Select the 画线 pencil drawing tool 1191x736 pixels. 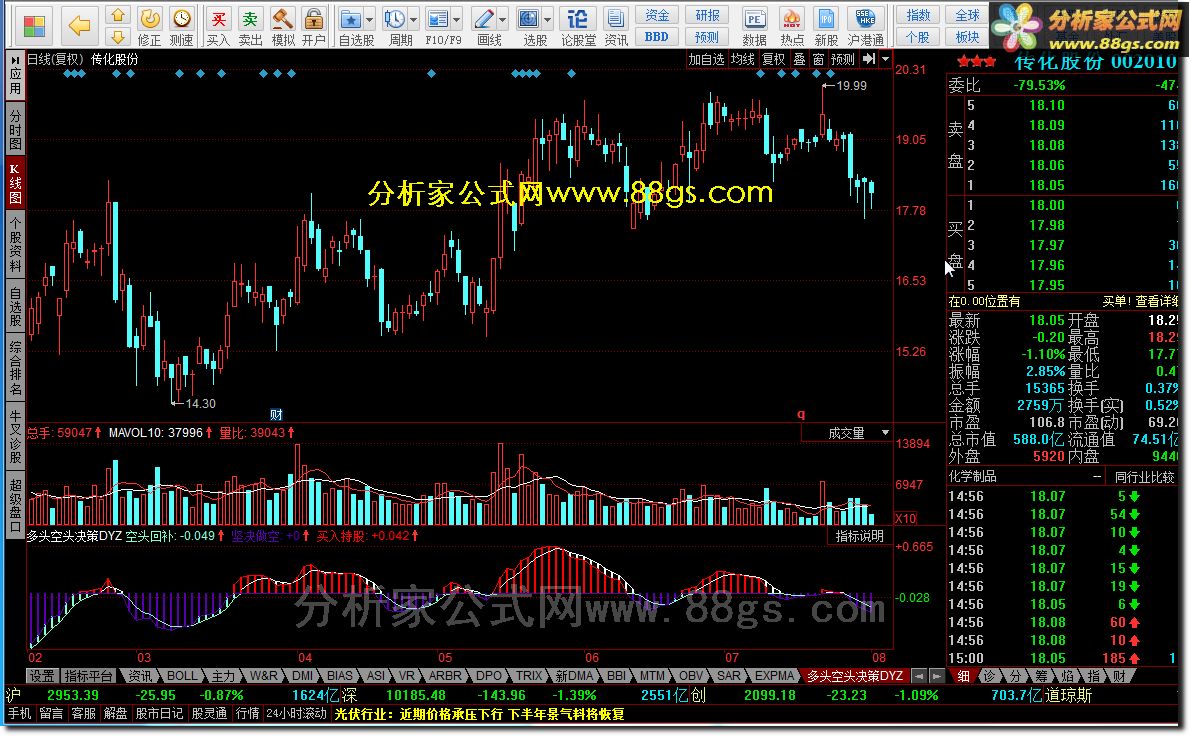pyautogui.click(x=483, y=20)
